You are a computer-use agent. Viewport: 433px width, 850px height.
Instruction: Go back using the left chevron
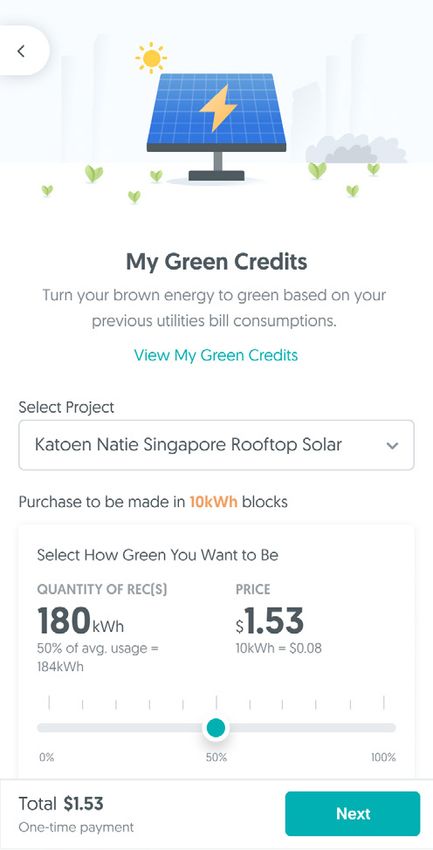pyautogui.click(x=21, y=51)
